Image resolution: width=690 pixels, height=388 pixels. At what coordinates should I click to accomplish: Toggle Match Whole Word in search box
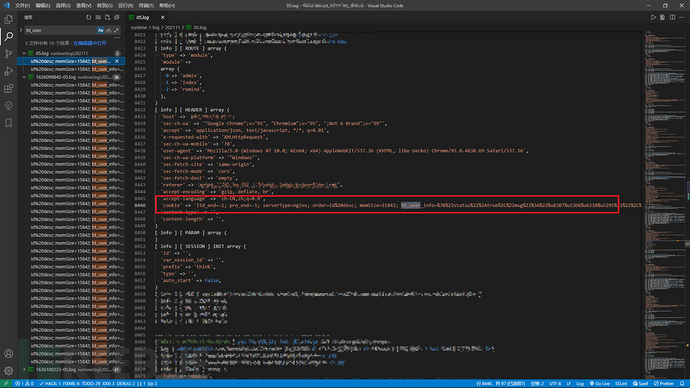(108, 30)
